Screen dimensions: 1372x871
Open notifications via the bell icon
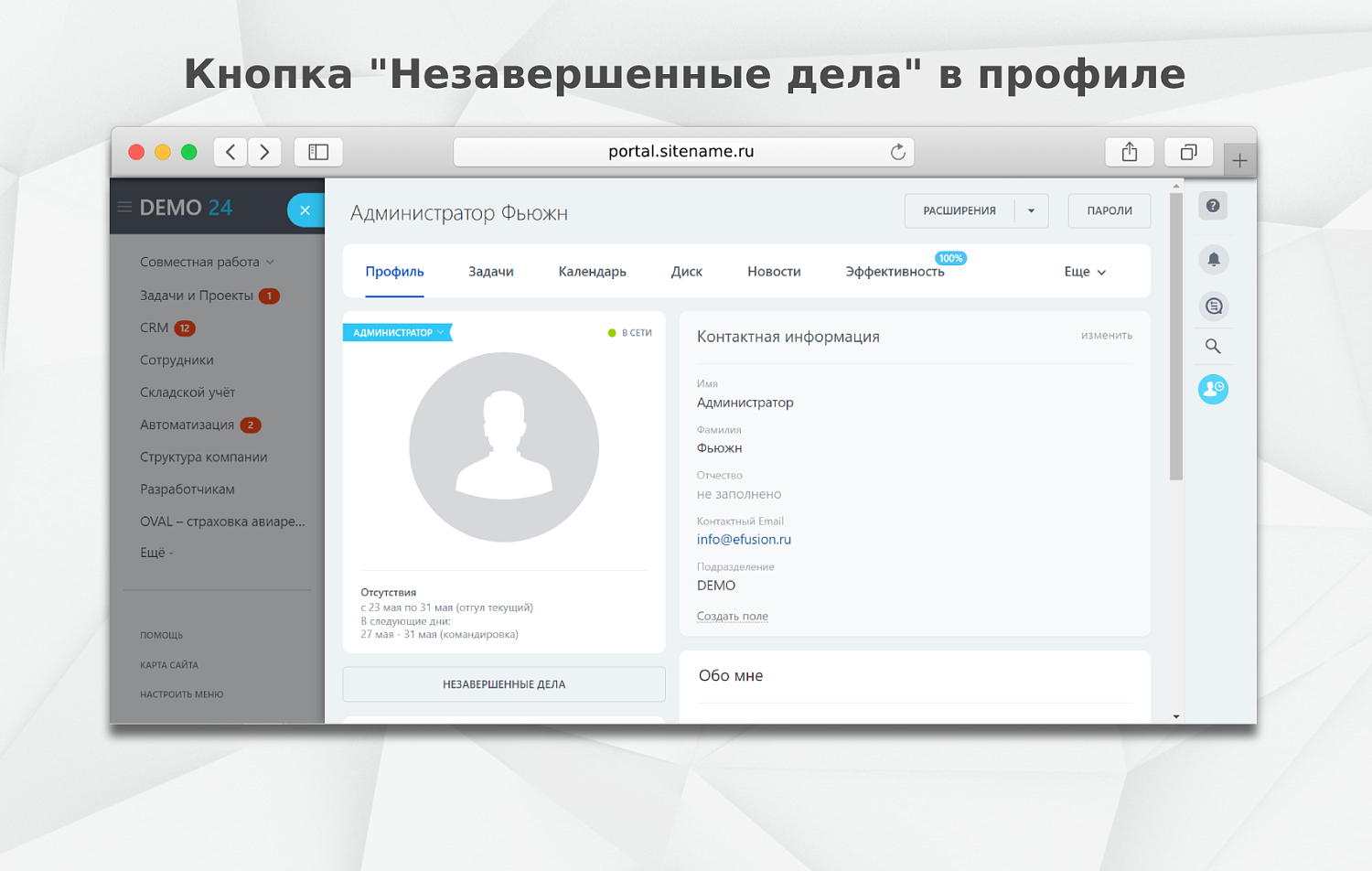(x=1213, y=259)
